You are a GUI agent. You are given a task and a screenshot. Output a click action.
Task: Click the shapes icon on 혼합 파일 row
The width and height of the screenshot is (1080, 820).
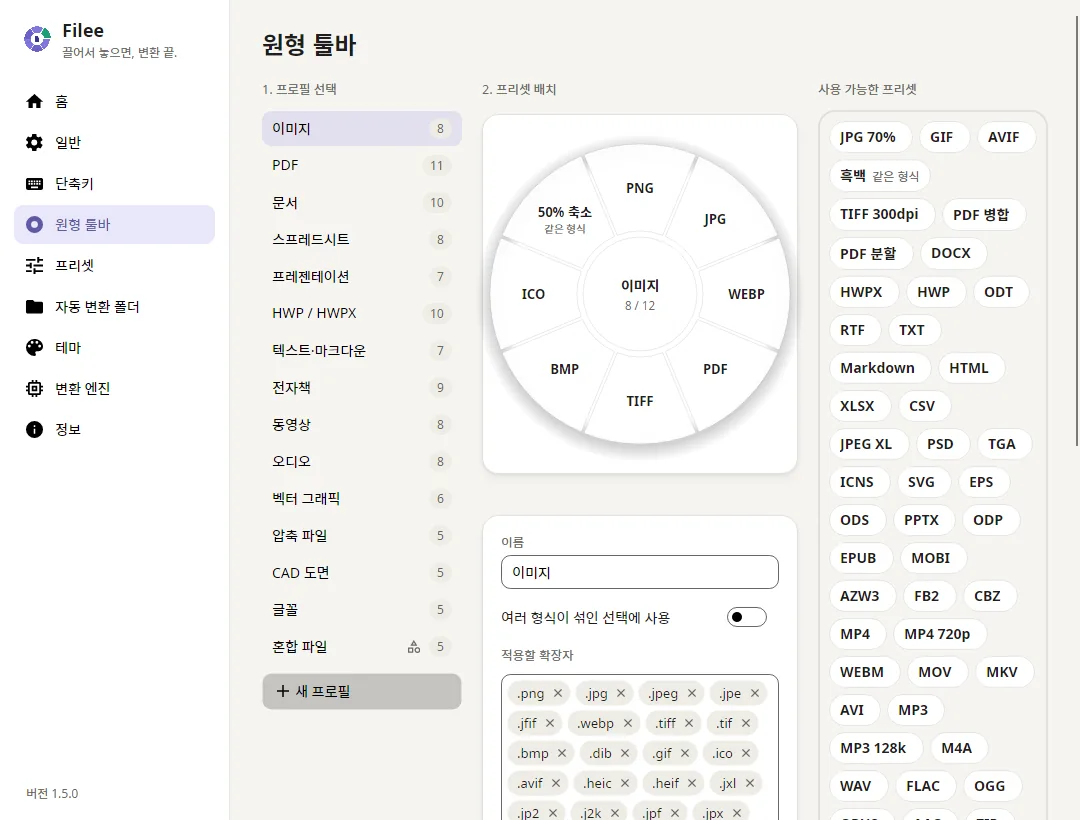coord(414,646)
